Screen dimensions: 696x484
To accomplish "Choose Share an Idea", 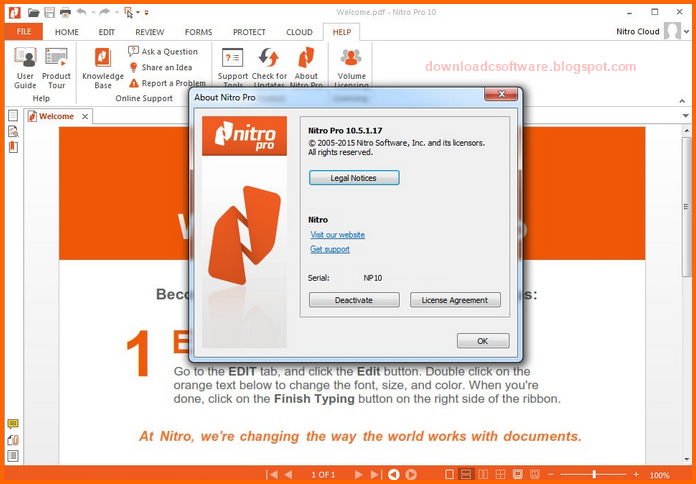I will 160,67.
